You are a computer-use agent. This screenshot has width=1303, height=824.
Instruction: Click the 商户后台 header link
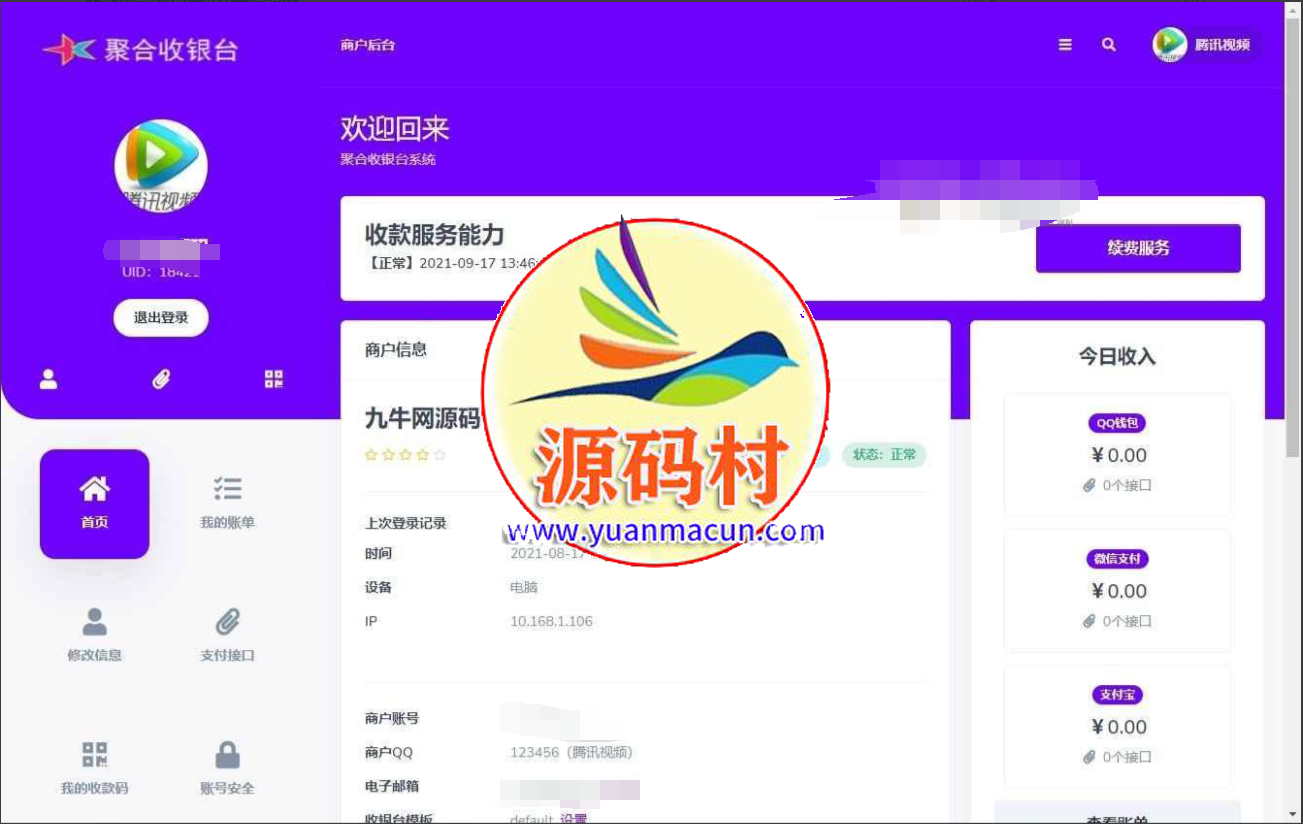click(367, 45)
